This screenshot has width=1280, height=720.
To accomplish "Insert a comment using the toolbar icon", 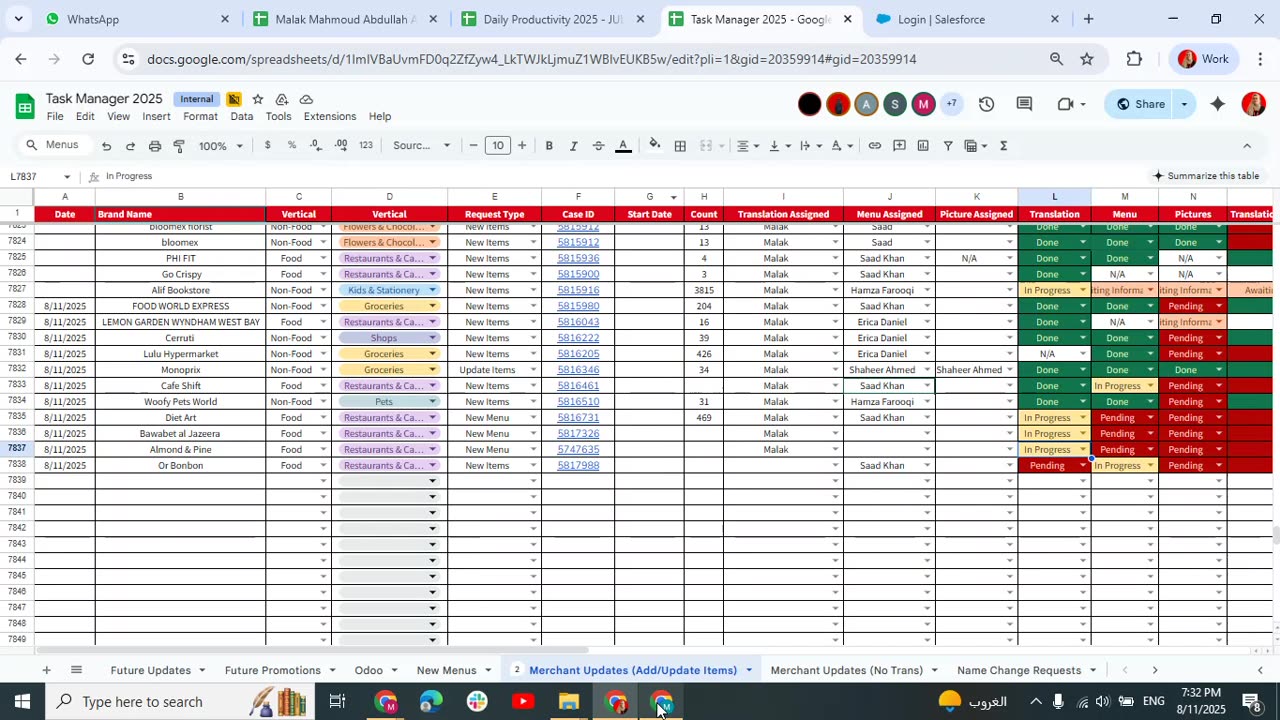I will point(899,146).
